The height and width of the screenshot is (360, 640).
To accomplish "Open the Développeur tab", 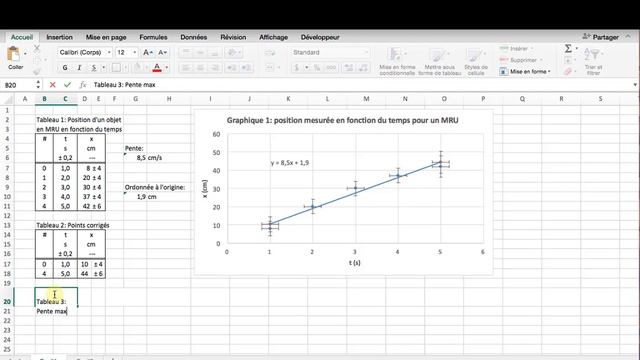I will pos(320,37).
